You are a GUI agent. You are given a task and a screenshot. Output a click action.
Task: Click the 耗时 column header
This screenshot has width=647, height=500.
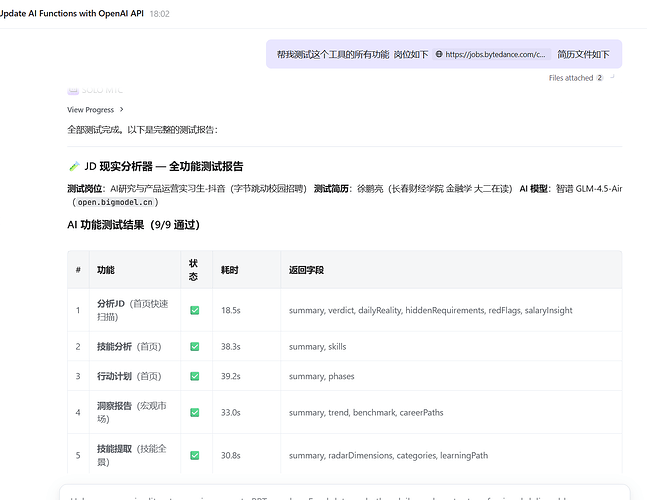click(x=230, y=270)
